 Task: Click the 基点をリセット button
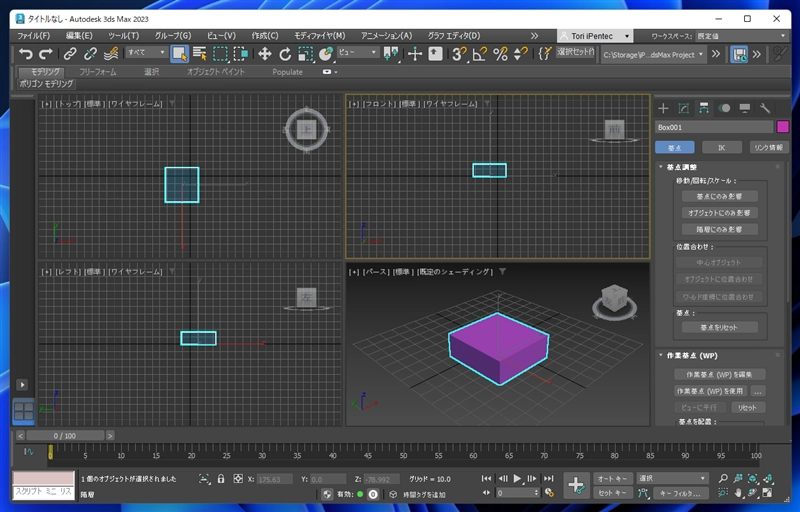point(719,327)
